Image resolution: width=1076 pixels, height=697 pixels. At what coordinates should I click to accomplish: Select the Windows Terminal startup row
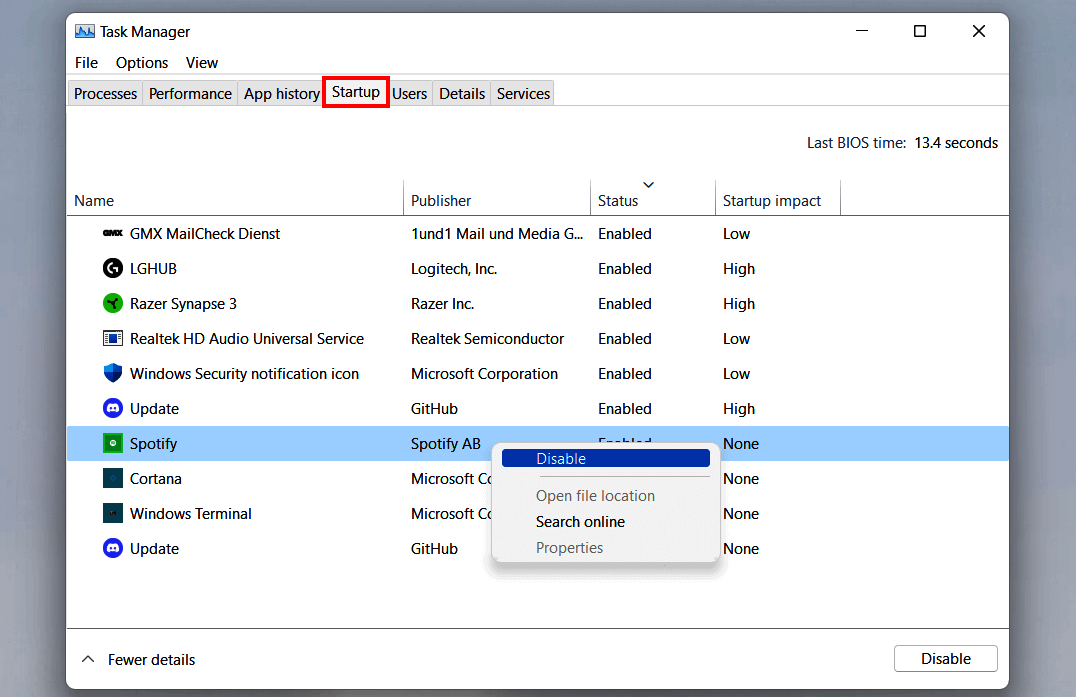click(250, 513)
